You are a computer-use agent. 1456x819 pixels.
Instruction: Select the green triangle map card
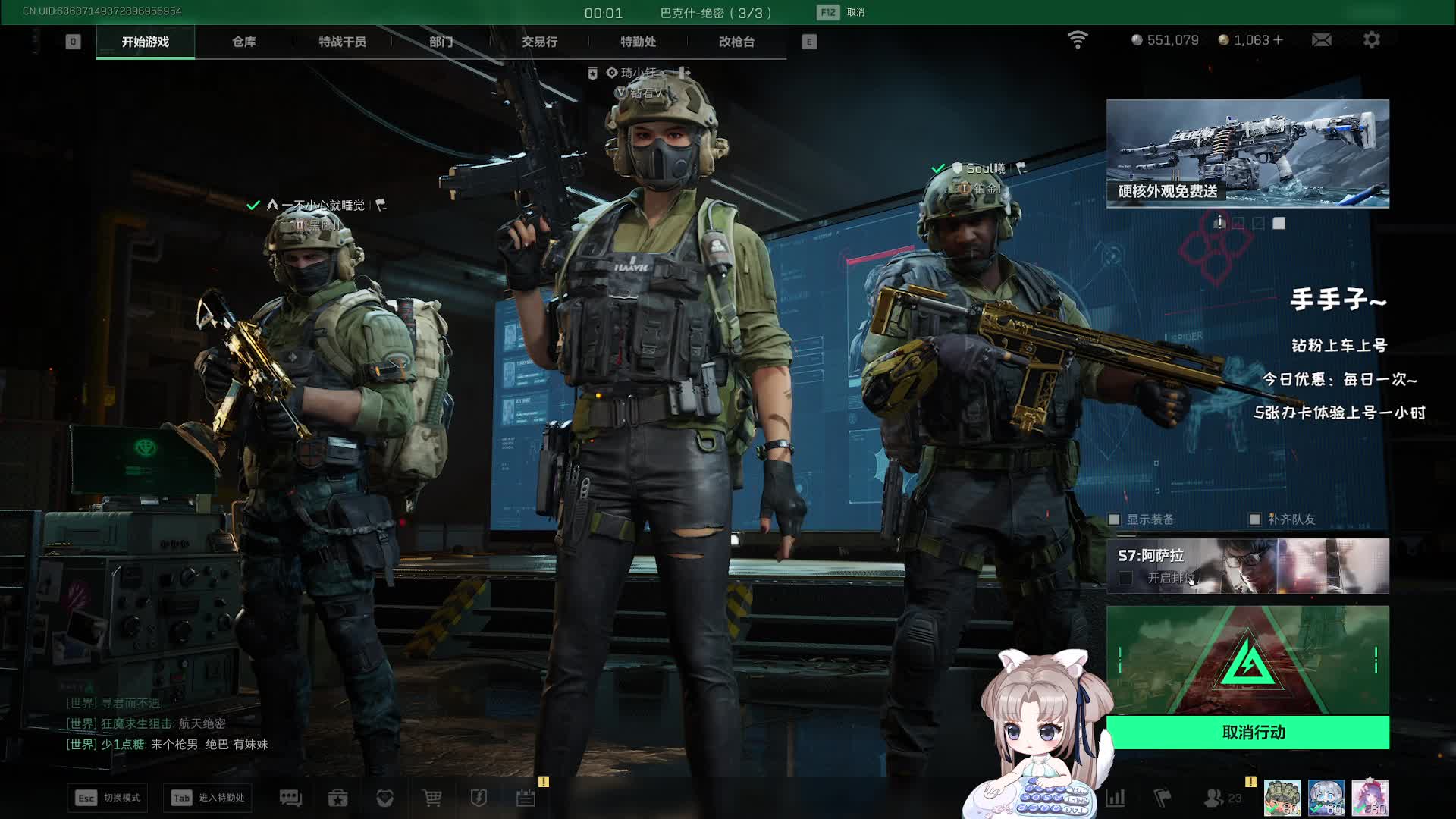1247,660
